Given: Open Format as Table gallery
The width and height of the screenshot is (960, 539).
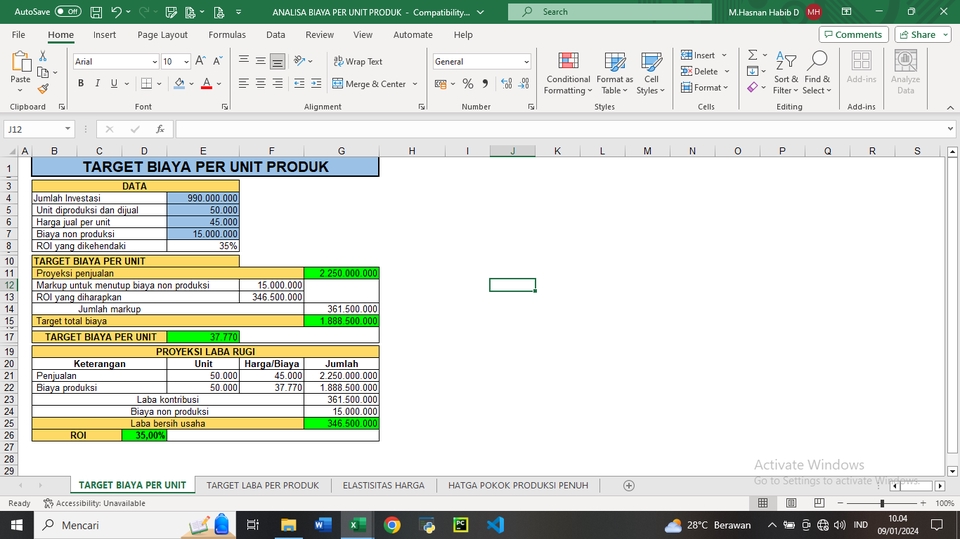Looking at the screenshot, I should point(615,74).
